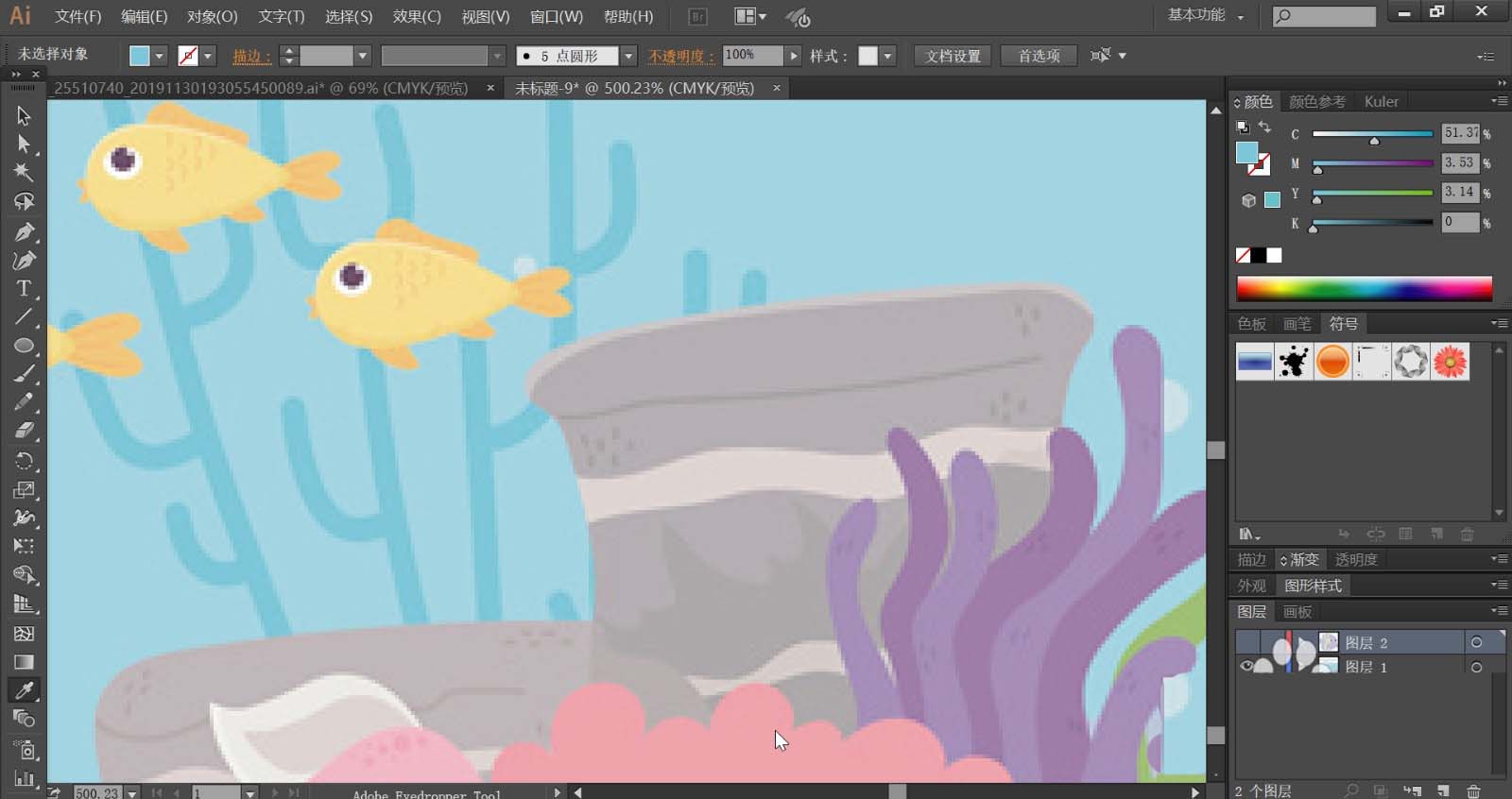
Task: Delete the selected layer with trash icon
Action: coord(1473,790)
